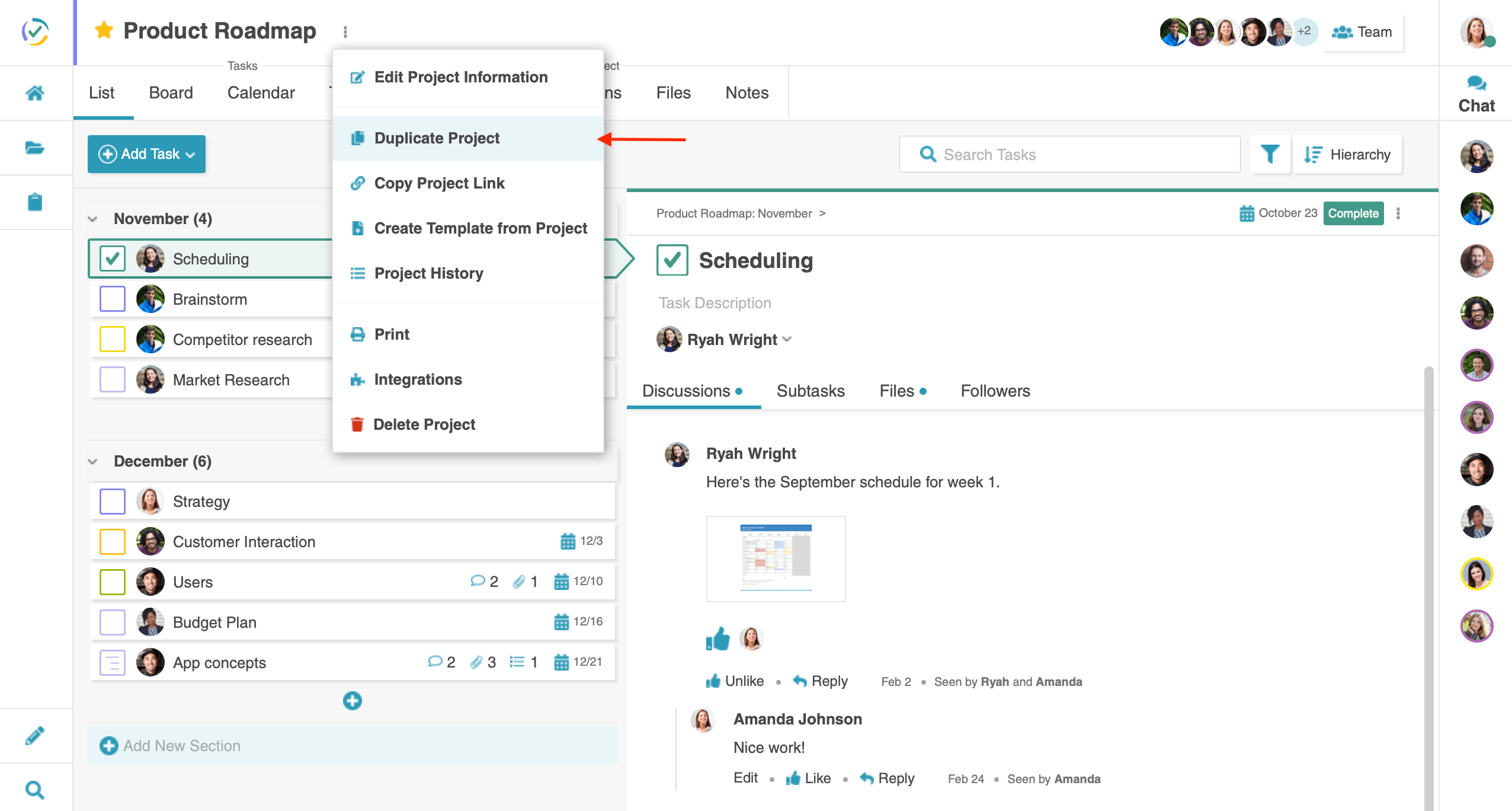Open the Add Task dropdown arrow

(x=191, y=154)
